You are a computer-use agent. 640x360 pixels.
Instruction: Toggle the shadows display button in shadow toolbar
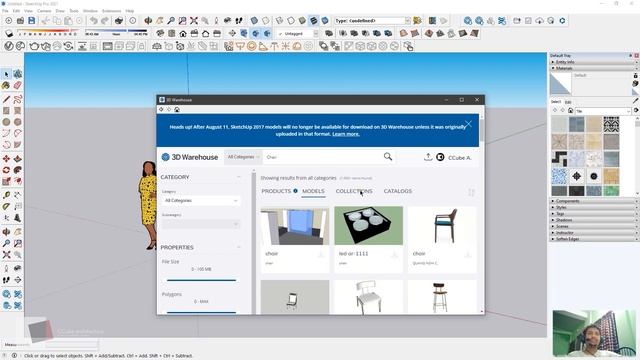coord(9,33)
